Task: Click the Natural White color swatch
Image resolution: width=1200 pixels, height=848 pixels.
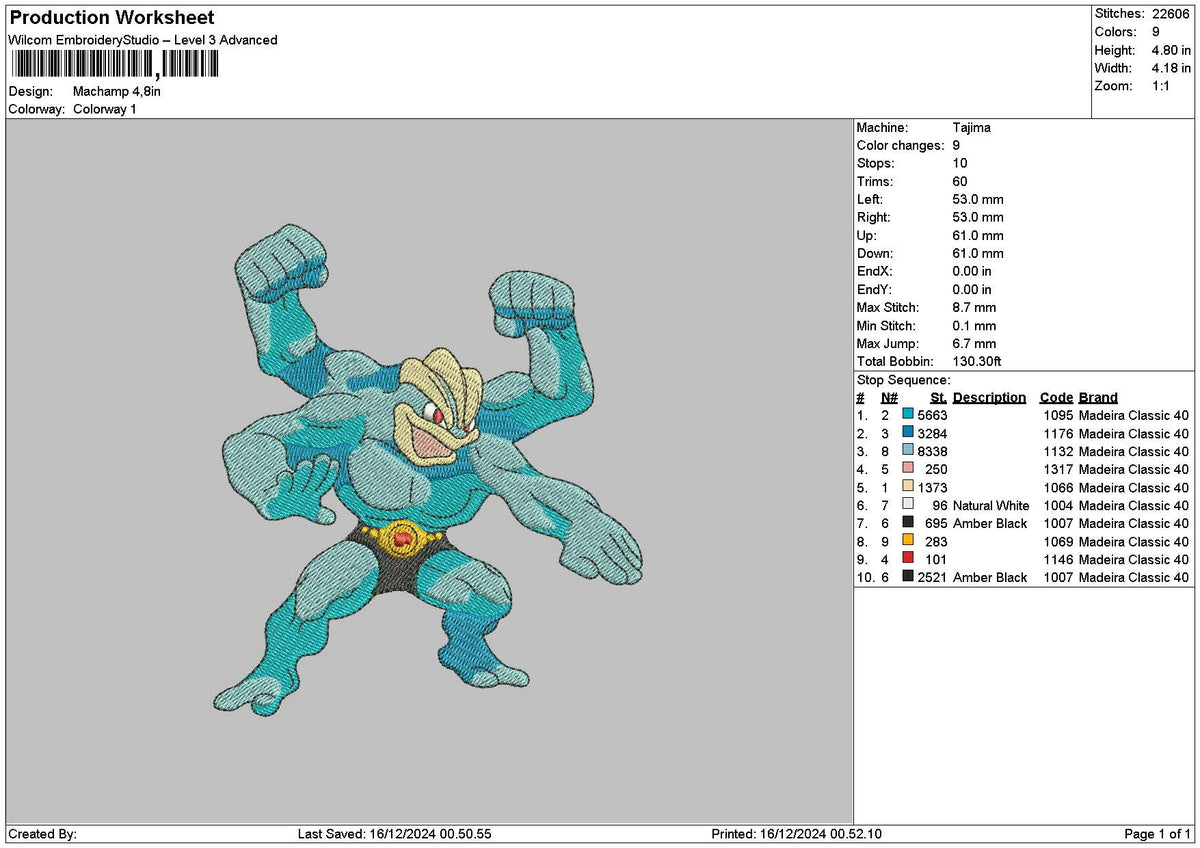Action: tap(908, 505)
